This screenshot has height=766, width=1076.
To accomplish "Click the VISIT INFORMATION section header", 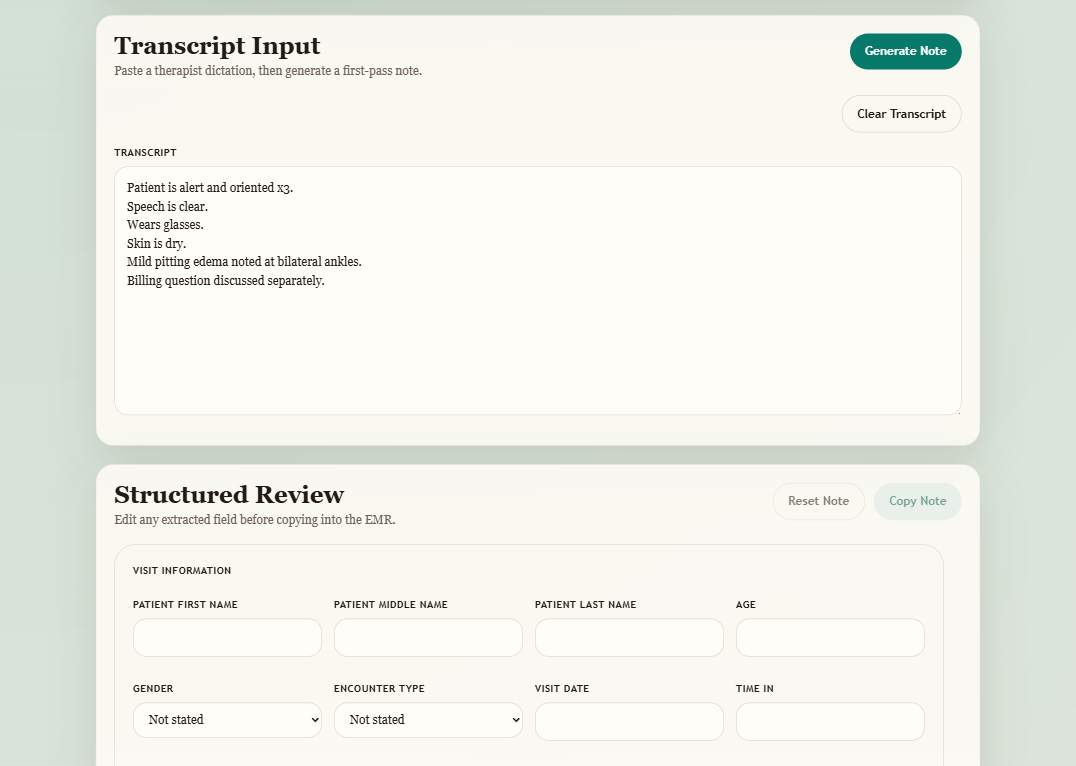I will point(181,570).
